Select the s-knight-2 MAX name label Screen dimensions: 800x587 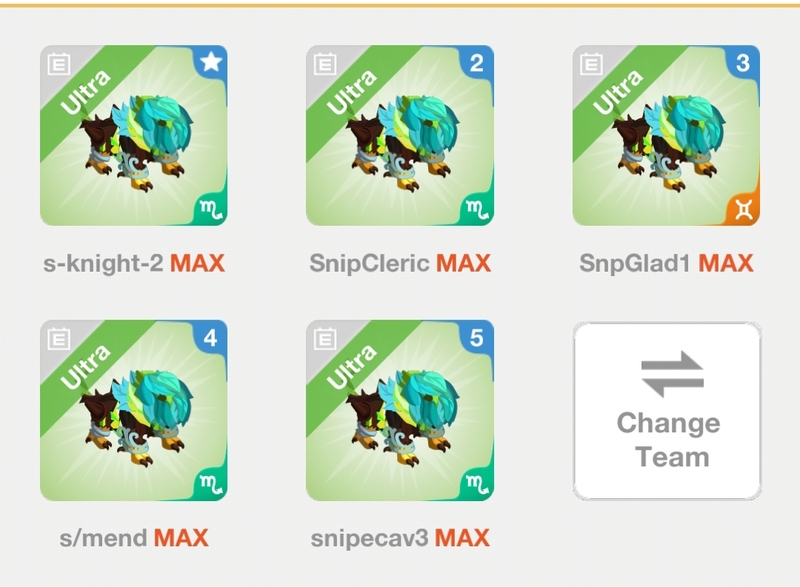tap(134, 264)
